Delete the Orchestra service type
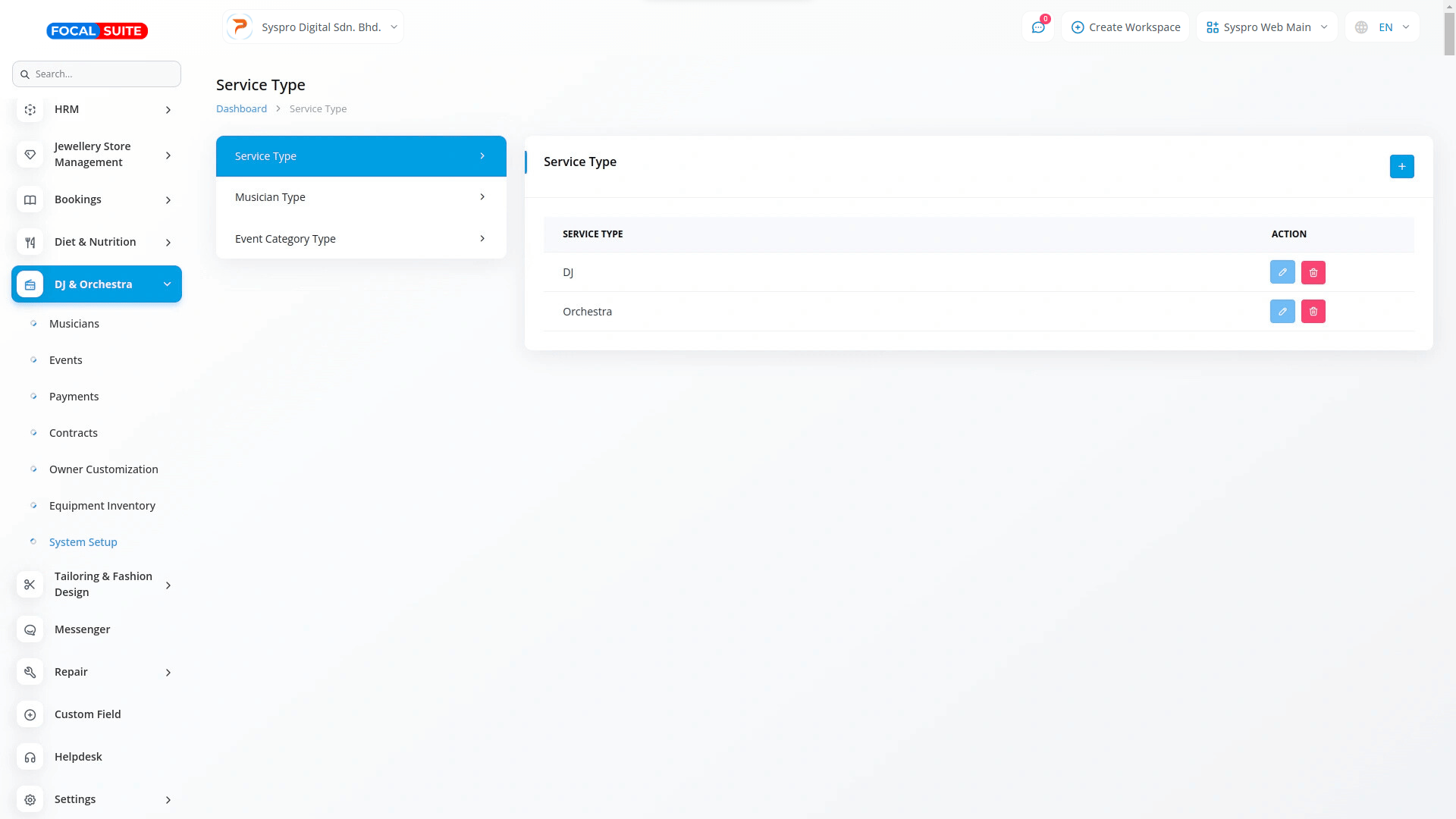The width and height of the screenshot is (1456, 819). coord(1313,312)
